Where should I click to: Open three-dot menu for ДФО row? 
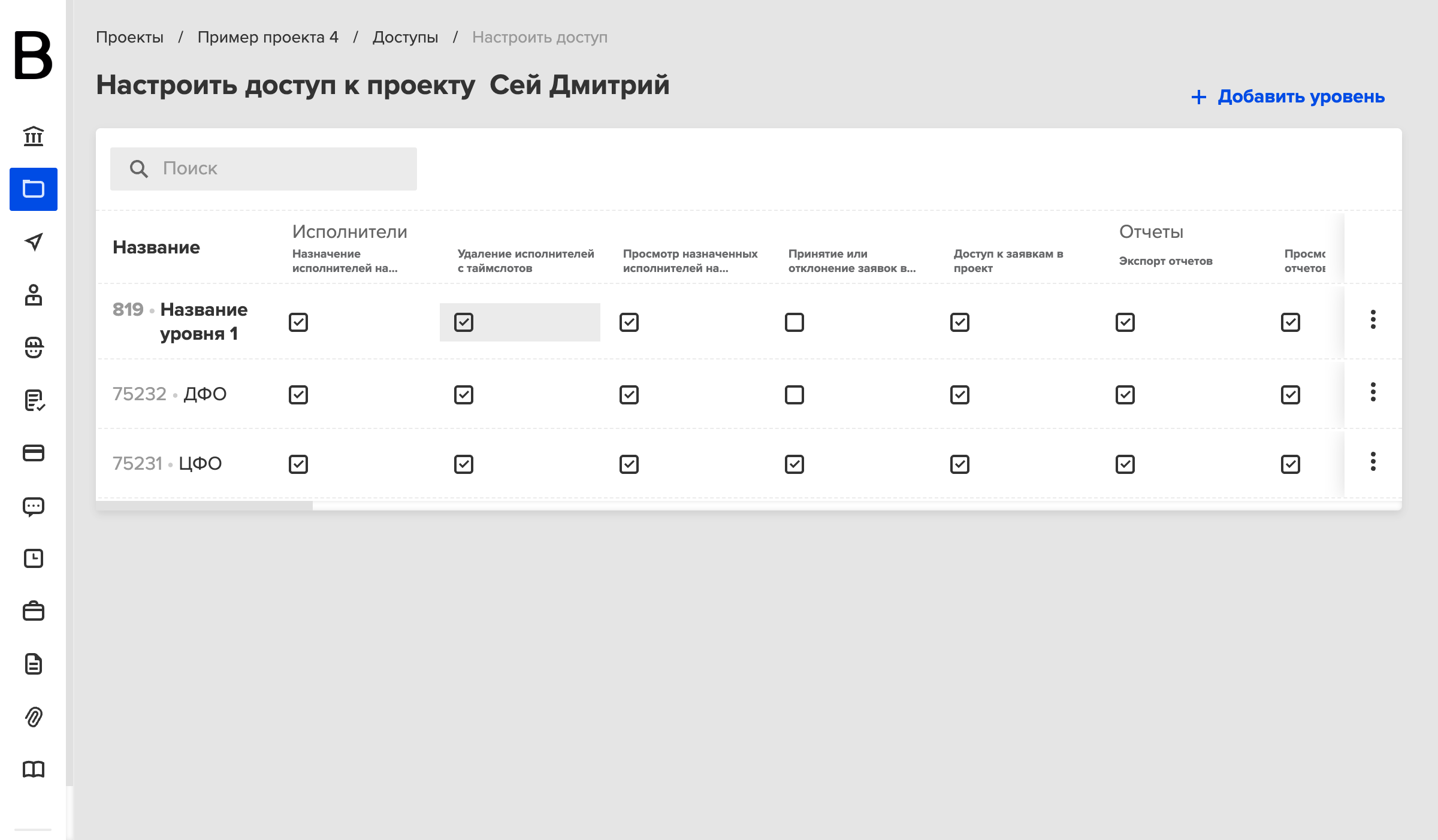[1373, 392]
